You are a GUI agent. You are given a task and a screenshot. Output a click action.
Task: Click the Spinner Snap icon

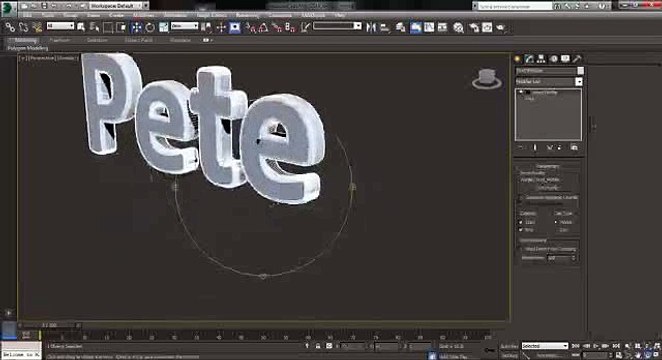tap(290, 27)
